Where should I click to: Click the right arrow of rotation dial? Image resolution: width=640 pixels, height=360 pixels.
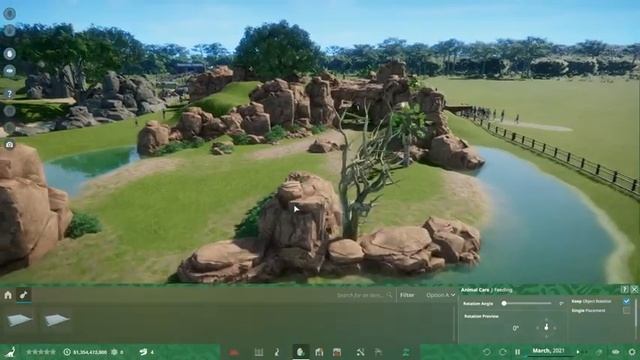555,328
